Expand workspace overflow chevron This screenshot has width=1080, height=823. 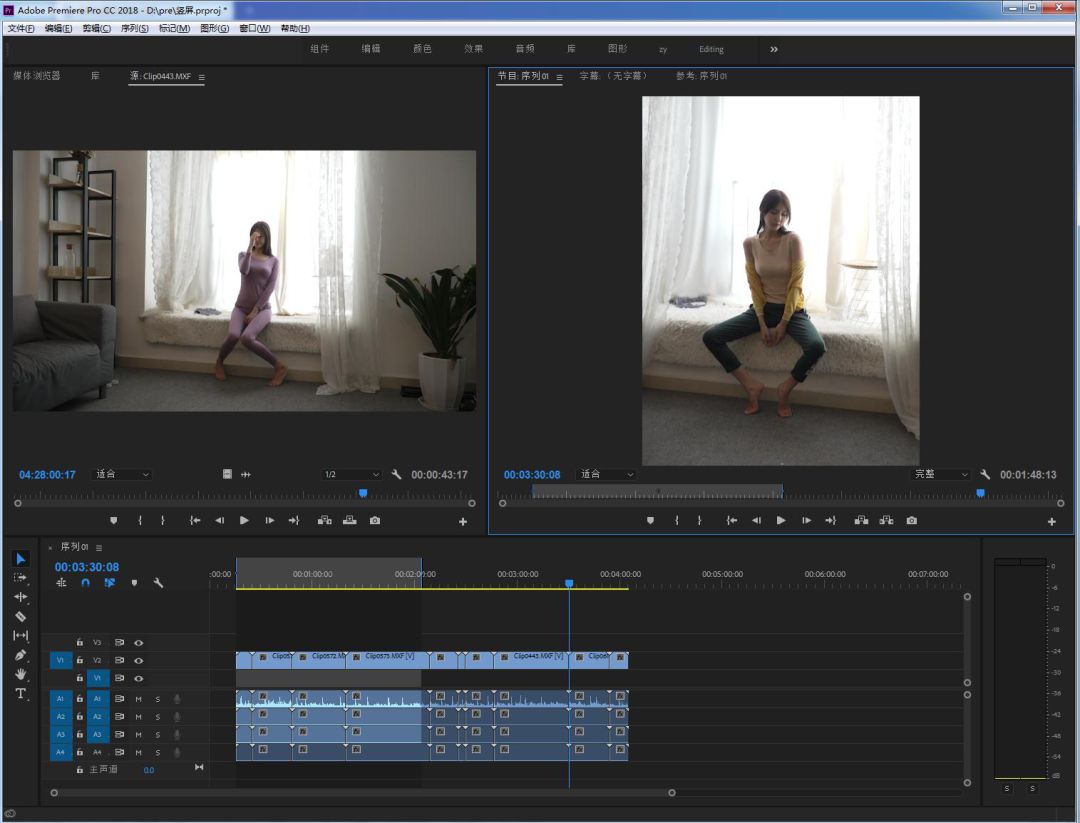click(773, 50)
